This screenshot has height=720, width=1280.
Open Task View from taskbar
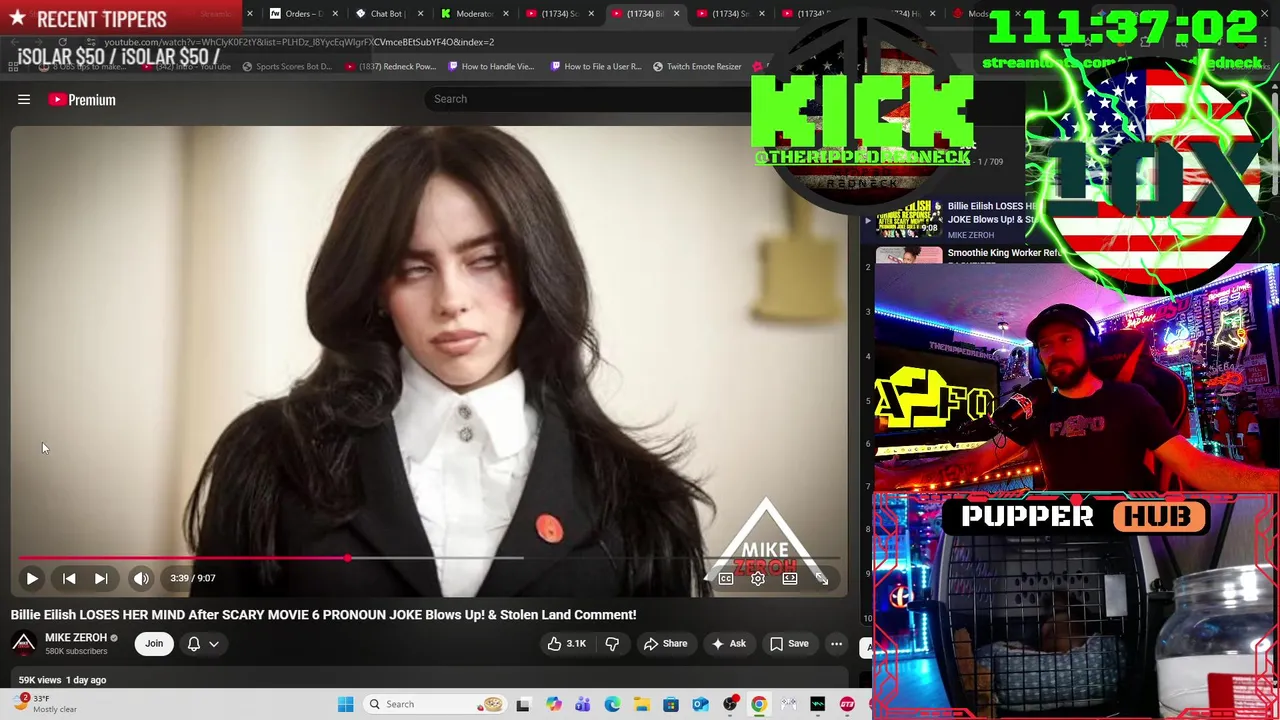tap(523, 704)
